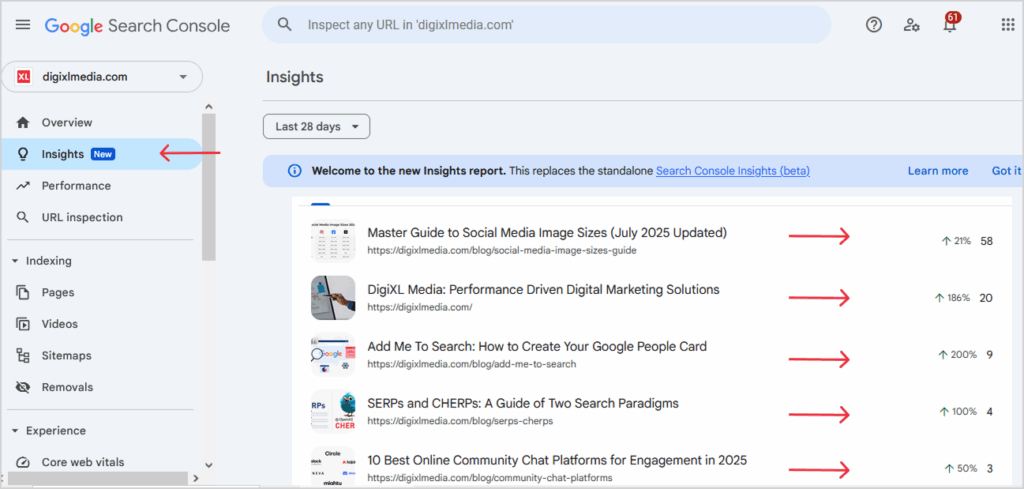The image size is (1024, 489).
Task: Click Add Me To Search title
Action: tap(537, 346)
